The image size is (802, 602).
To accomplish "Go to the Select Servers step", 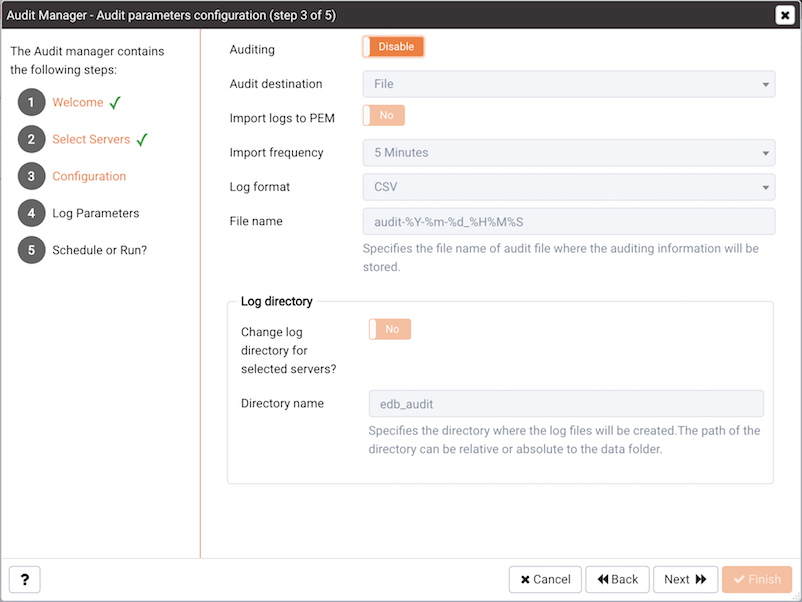I will pyautogui.click(x=91, y=139).
